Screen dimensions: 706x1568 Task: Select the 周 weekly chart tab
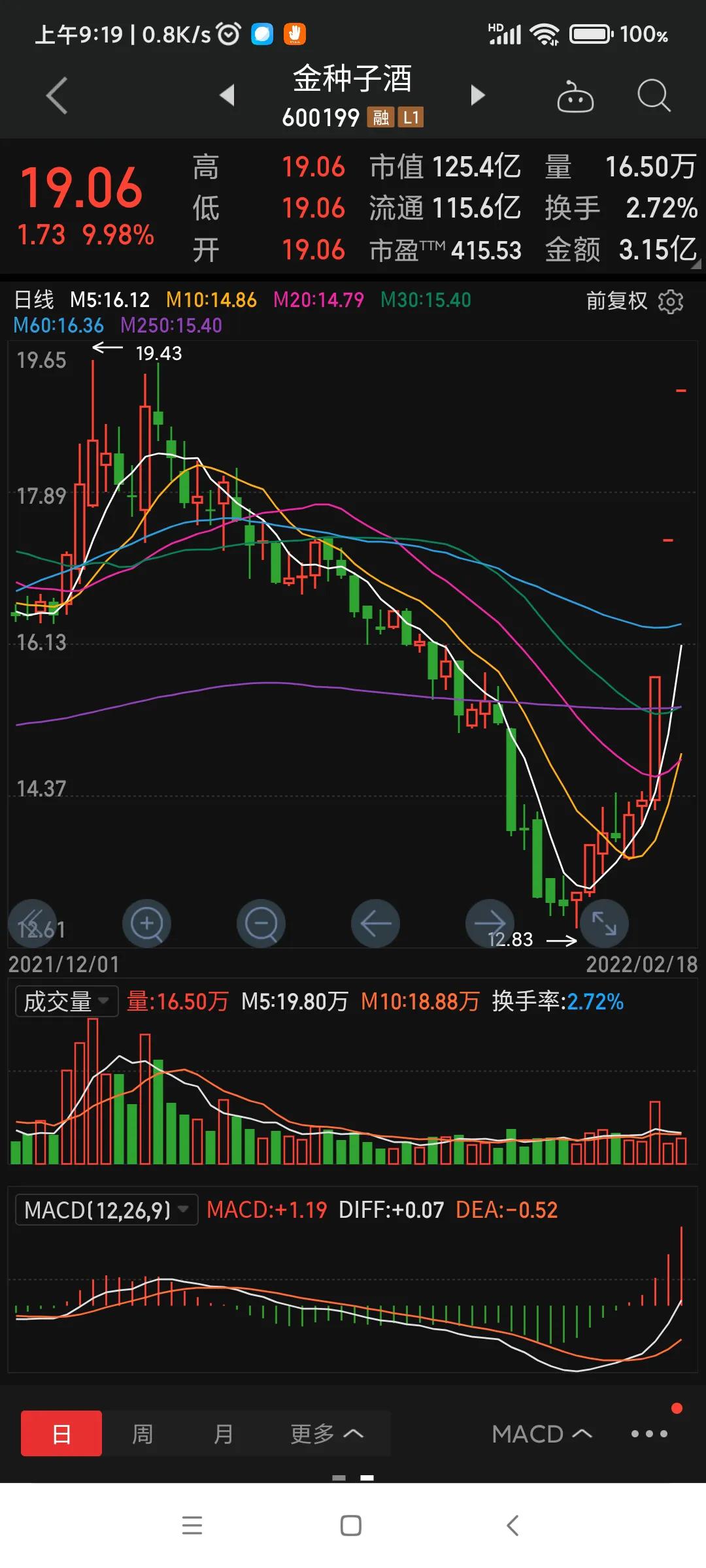tap(143, 1434)
